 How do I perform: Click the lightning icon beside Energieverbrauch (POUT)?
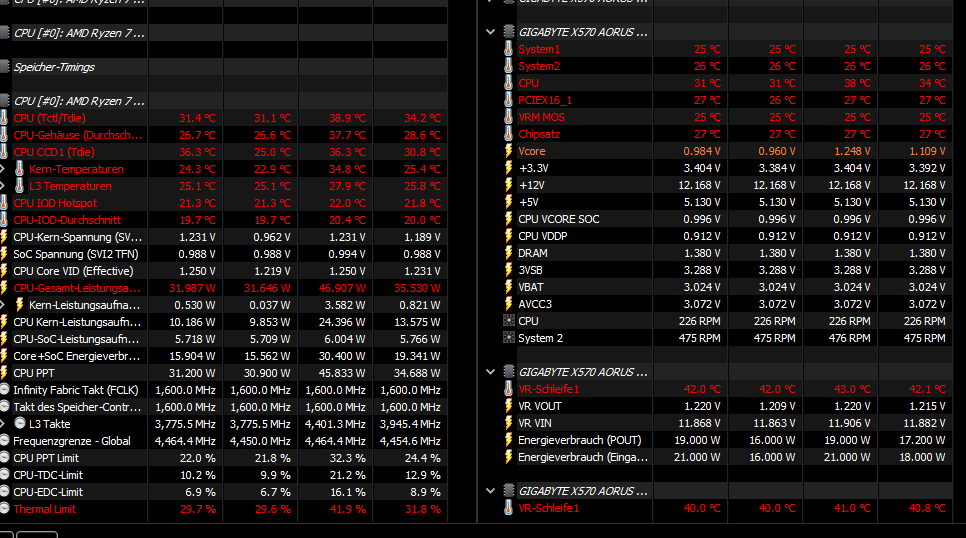[508, 440]
